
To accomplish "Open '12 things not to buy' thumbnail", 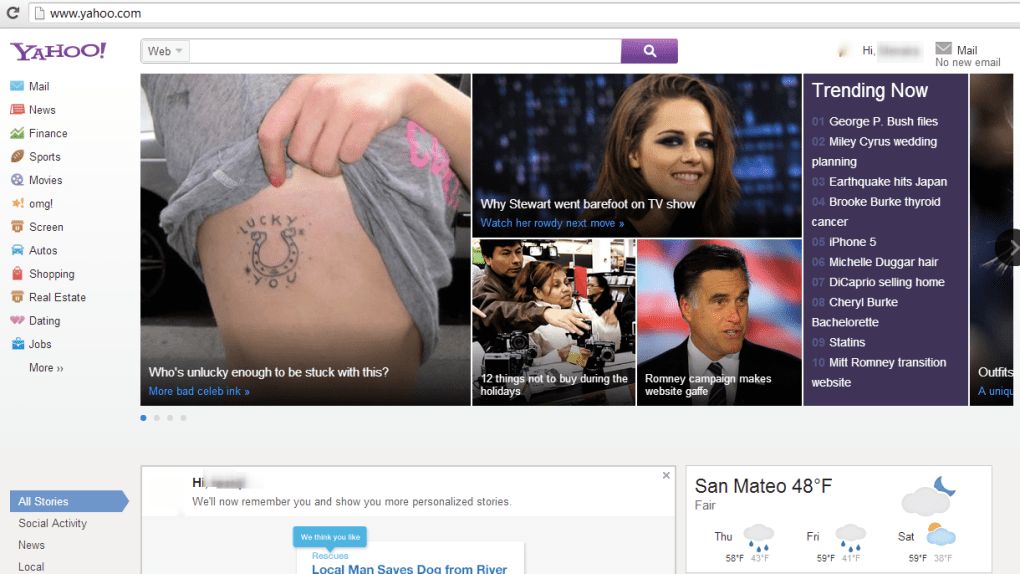I will click(x=554, y=322).
